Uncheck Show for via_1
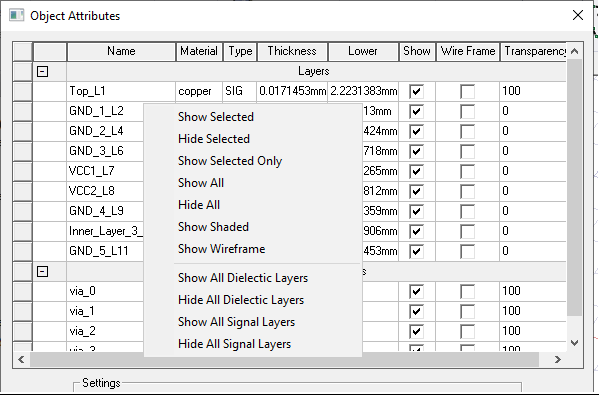Viewport: 599px width, 400px height. pos(416,311)
